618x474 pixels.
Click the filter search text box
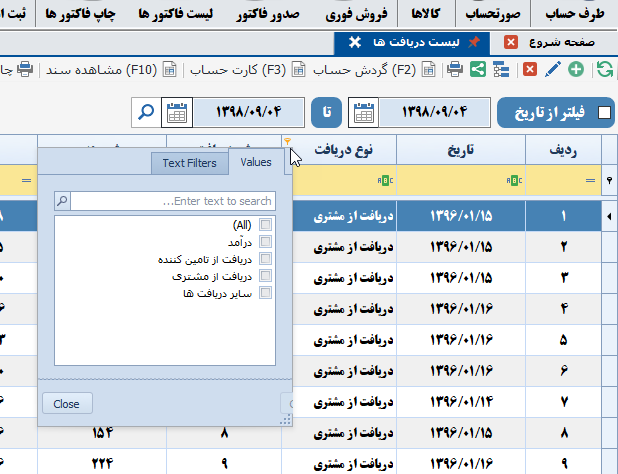172,201
